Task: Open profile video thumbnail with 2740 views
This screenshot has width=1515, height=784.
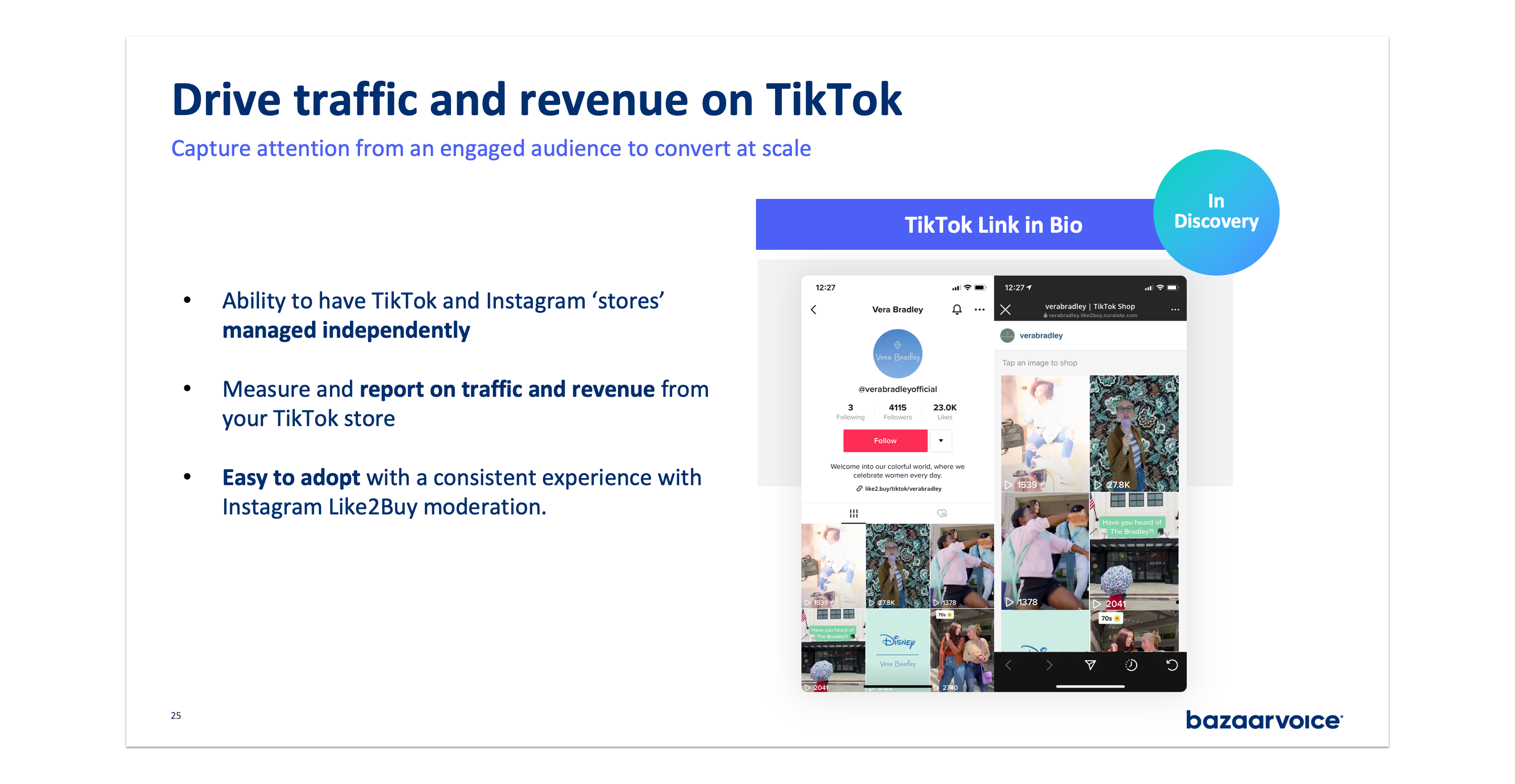Action: 962,650
